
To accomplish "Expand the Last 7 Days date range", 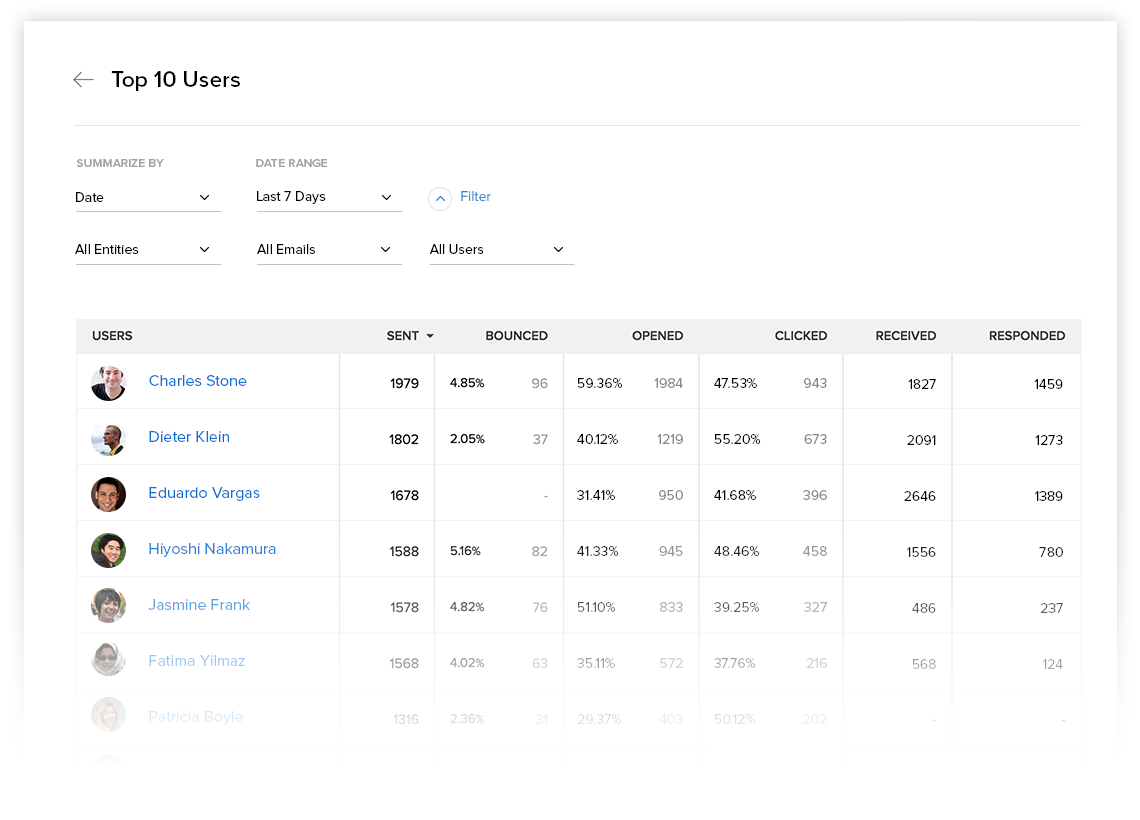I will point(328,197).
